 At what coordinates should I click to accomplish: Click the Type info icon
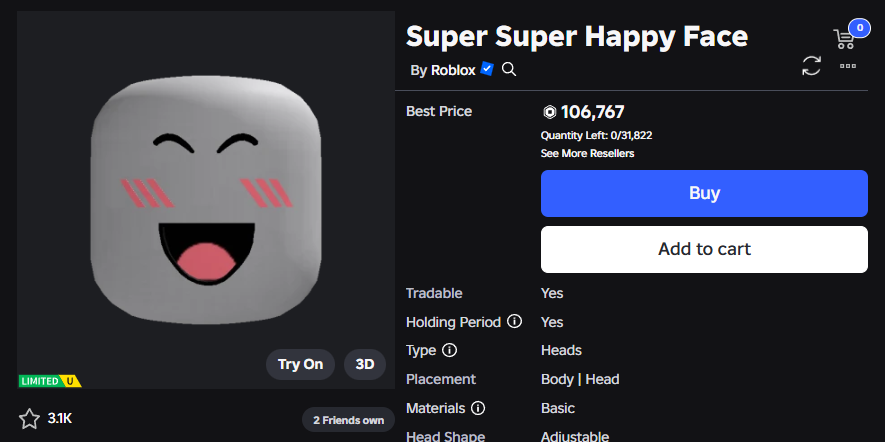tap(449, 351)
